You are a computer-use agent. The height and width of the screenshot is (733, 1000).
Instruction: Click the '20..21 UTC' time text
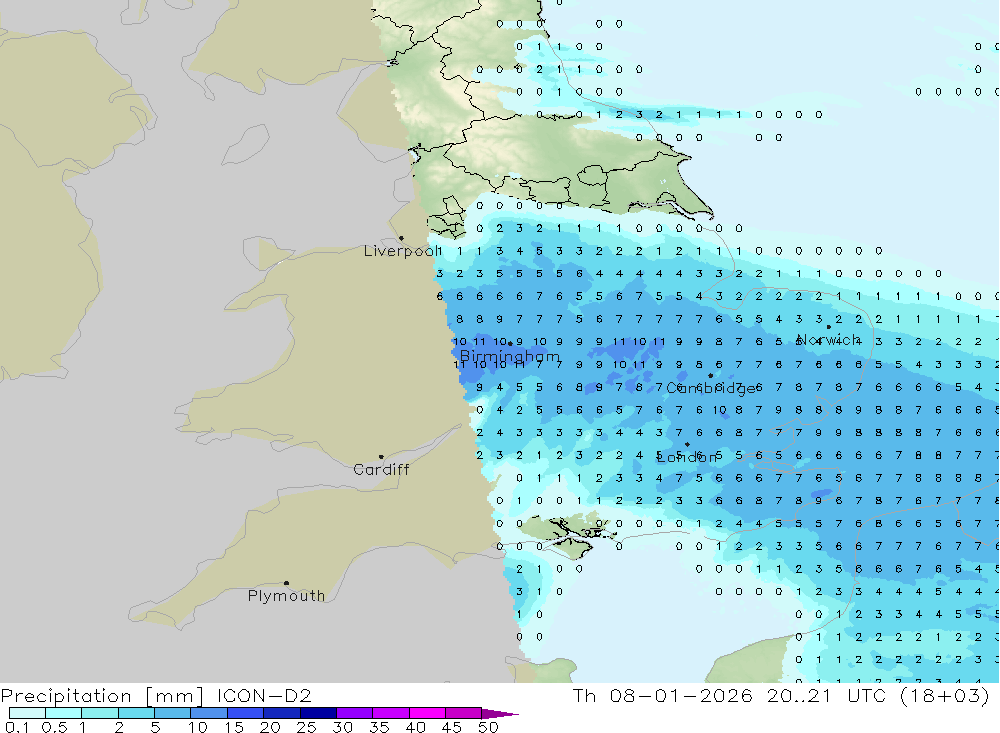[827, 695]
